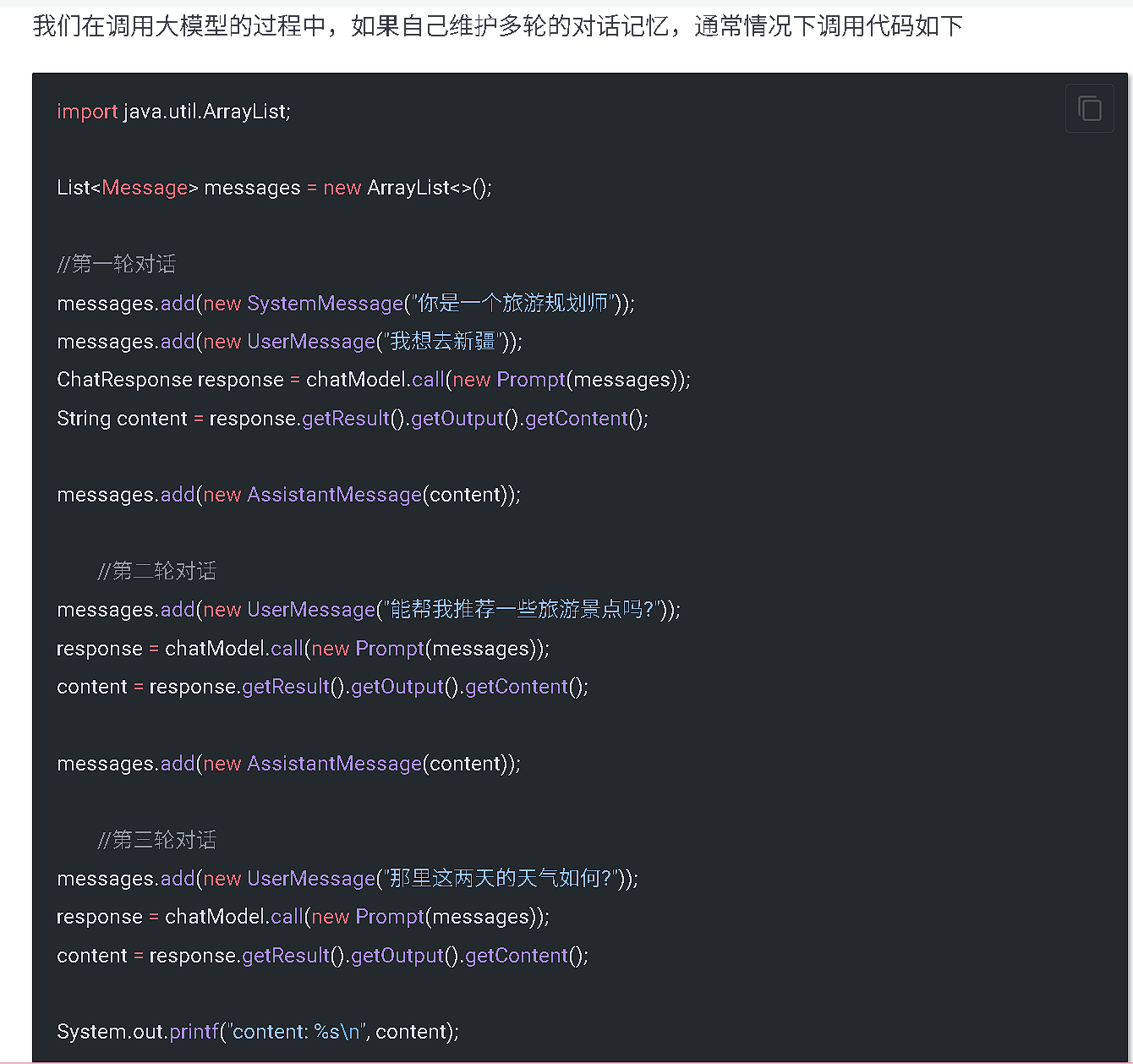Click the 'System.out.printf' line
This screenshot has height=1064, width=1133.
(258, 1032)
